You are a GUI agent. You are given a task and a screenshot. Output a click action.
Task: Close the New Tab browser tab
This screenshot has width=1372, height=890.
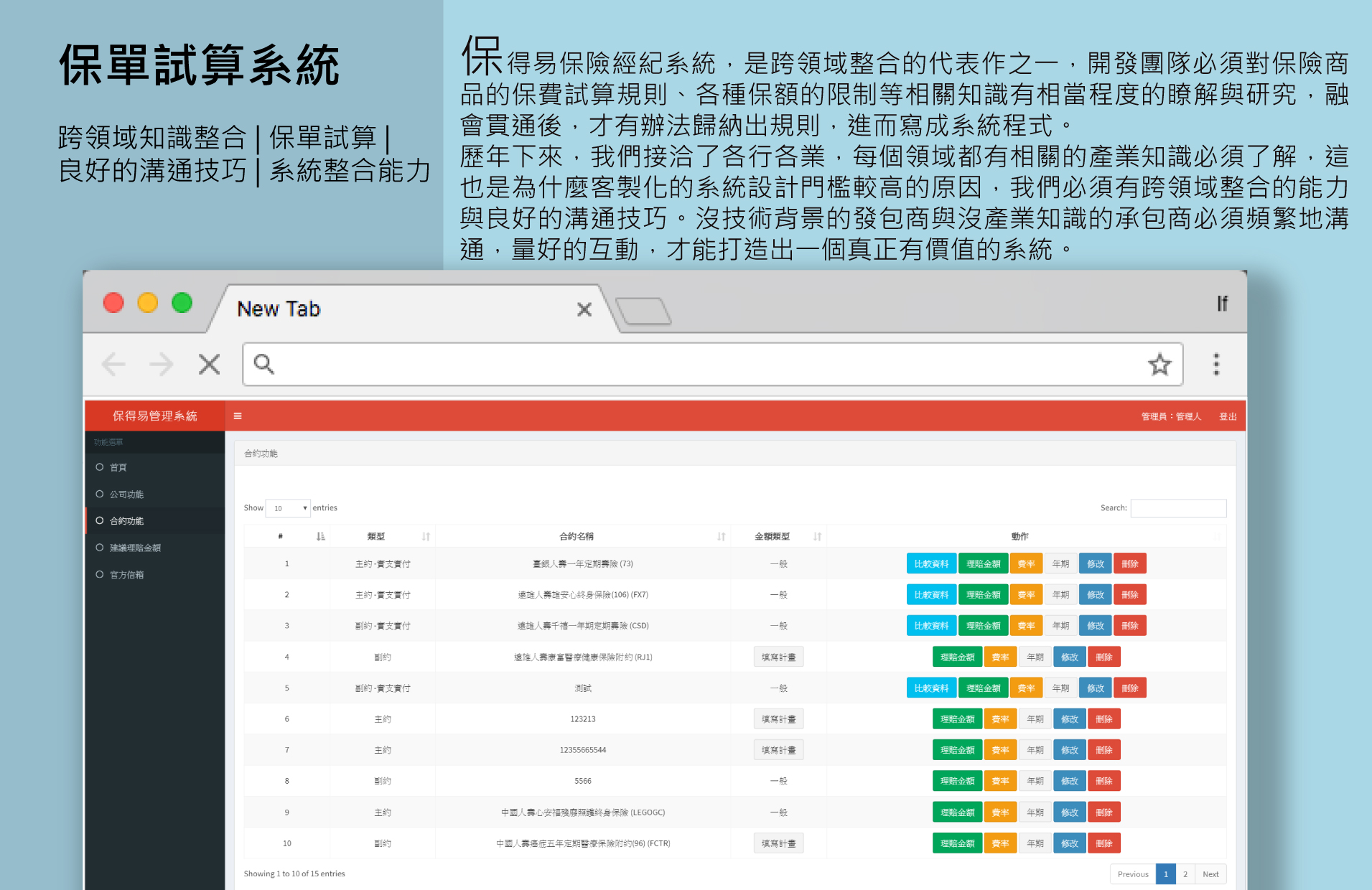coord(584,309)
